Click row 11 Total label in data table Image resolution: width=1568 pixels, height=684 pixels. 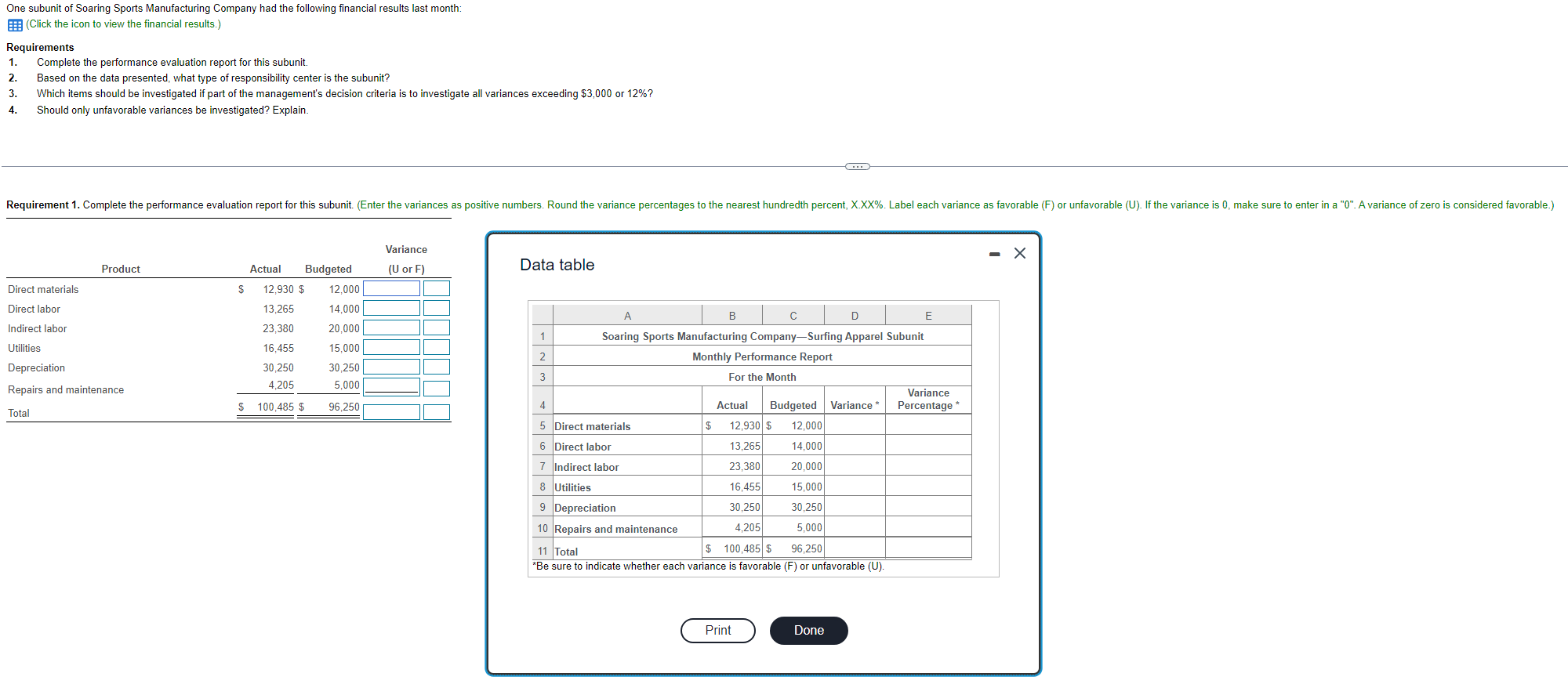pos(566,552)
